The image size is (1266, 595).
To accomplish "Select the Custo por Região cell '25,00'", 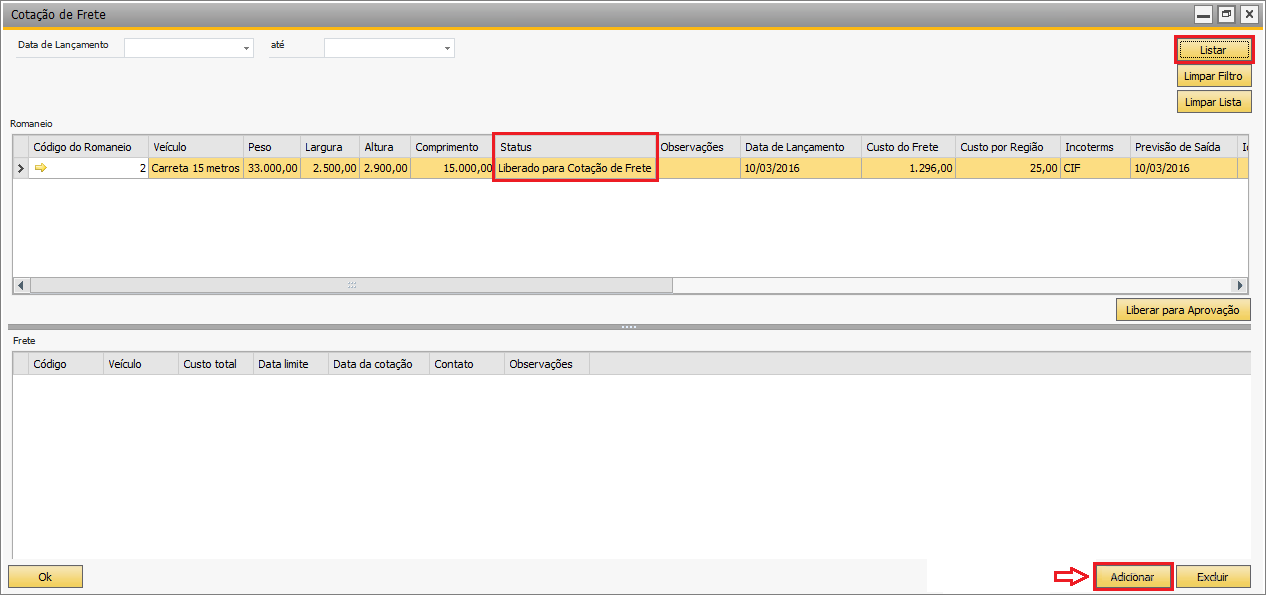I will [1007, 169].
